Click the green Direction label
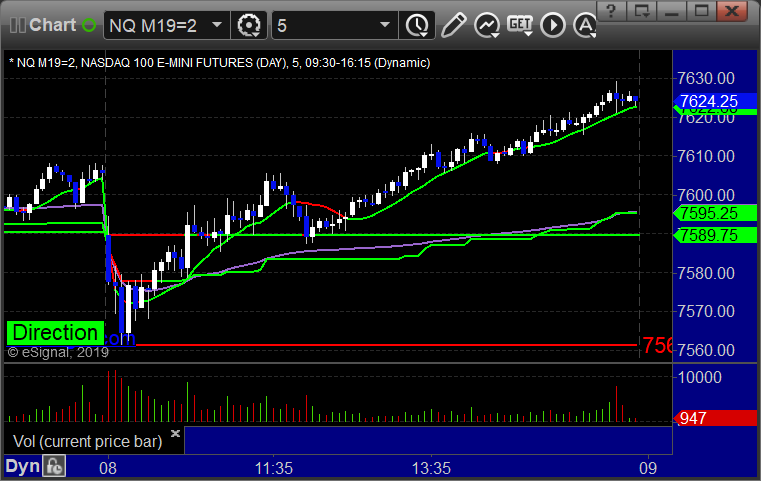 click(x=55, y=333)
